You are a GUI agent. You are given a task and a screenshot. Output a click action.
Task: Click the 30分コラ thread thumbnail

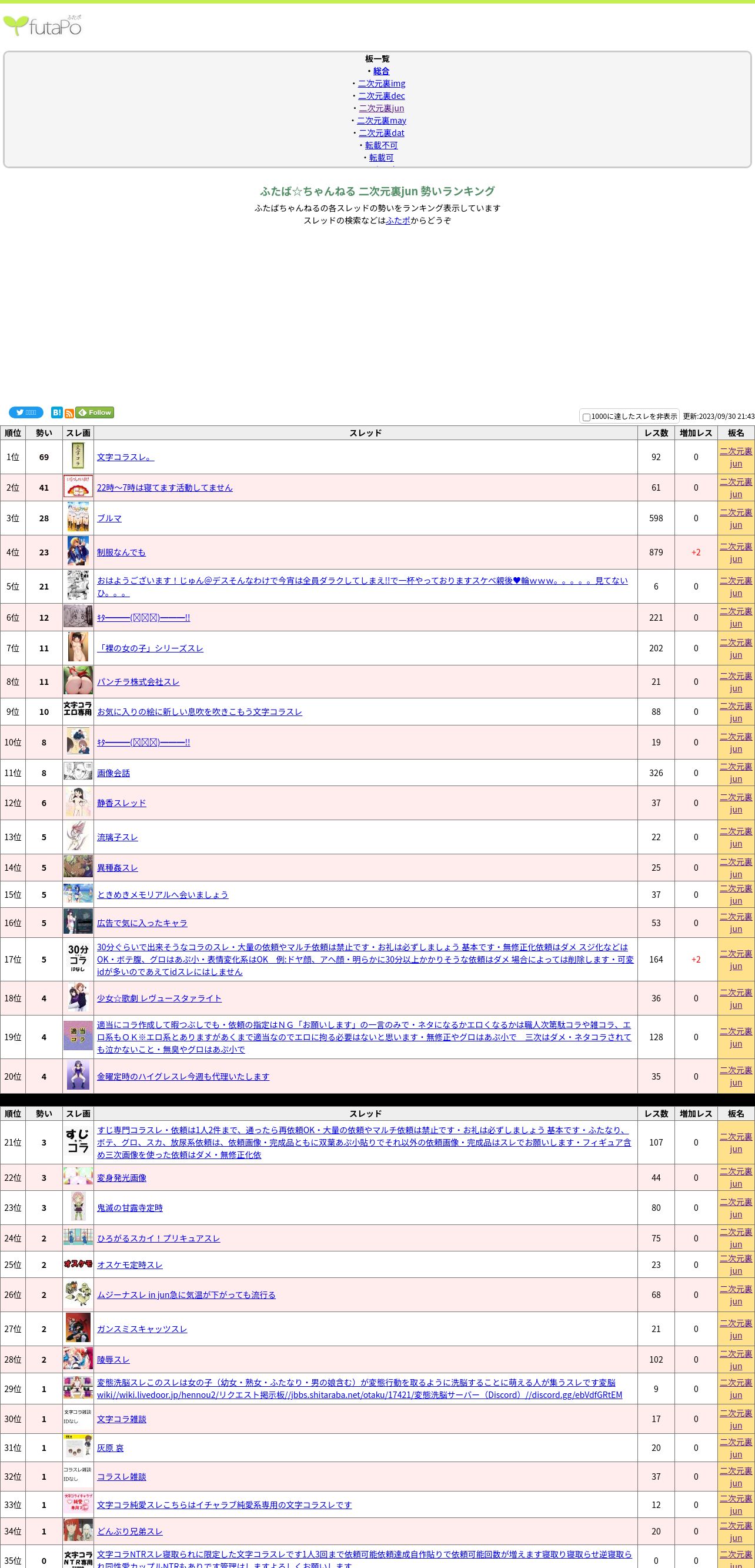78,959
